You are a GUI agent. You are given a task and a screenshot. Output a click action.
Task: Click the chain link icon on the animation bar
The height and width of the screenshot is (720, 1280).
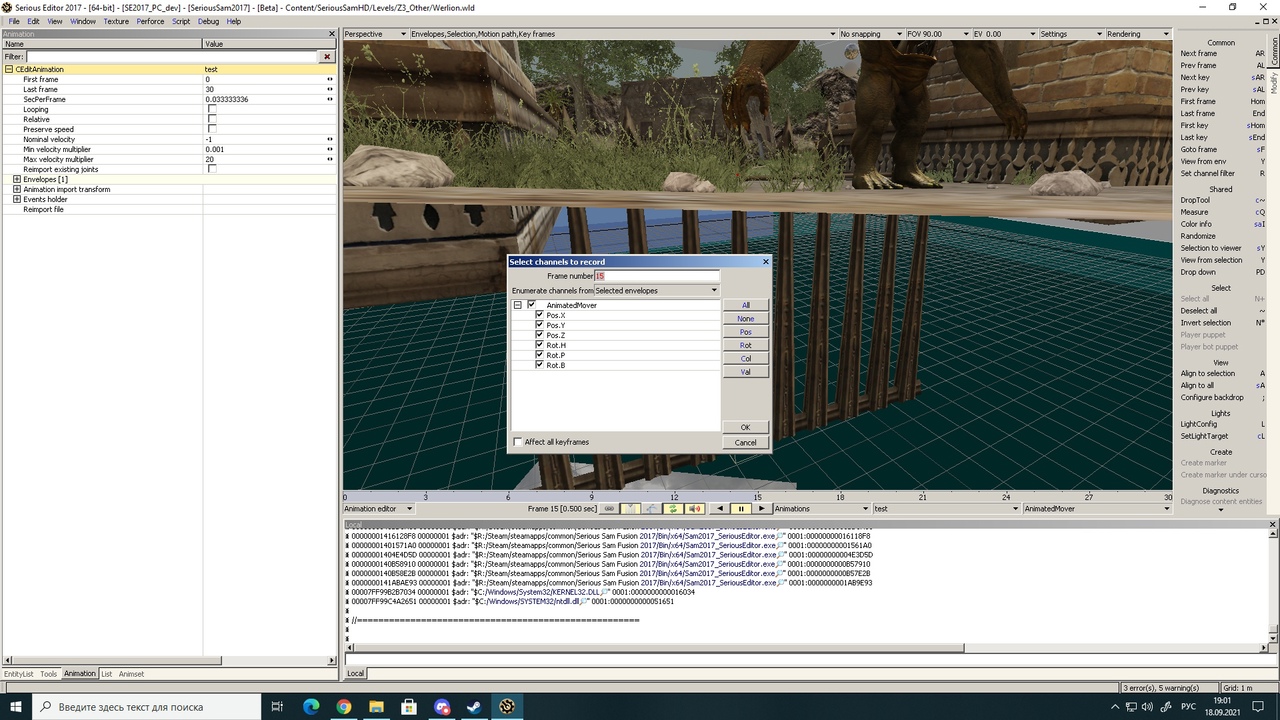tap(609, 509)
